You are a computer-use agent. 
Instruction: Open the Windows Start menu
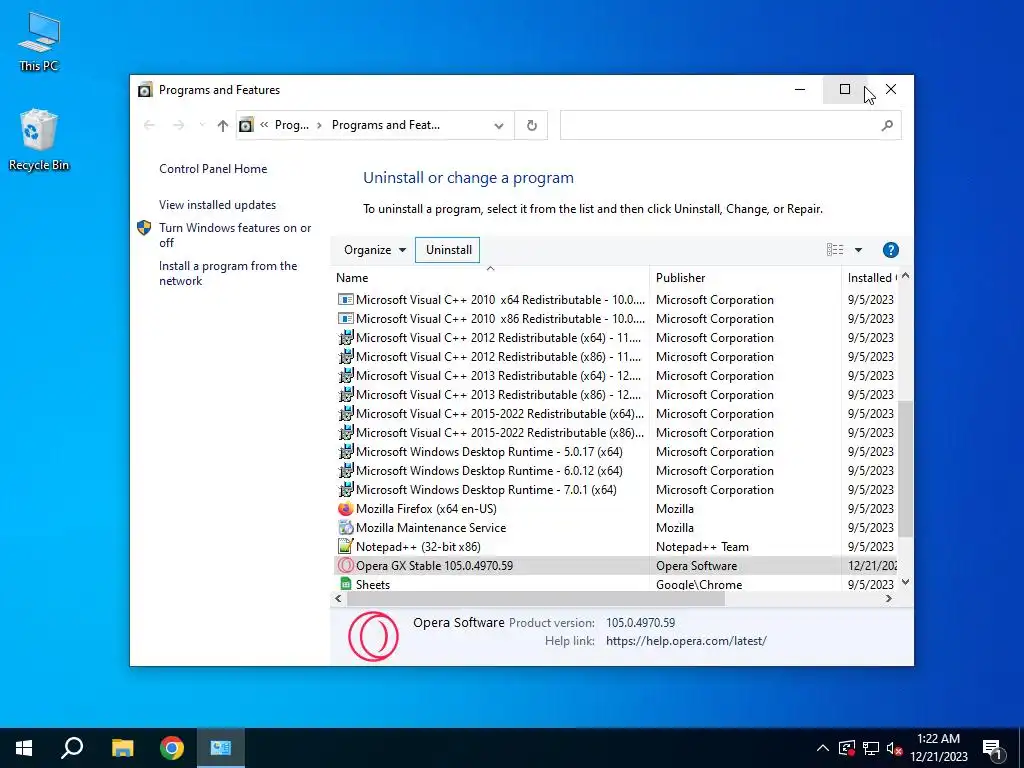click(24, 748)
